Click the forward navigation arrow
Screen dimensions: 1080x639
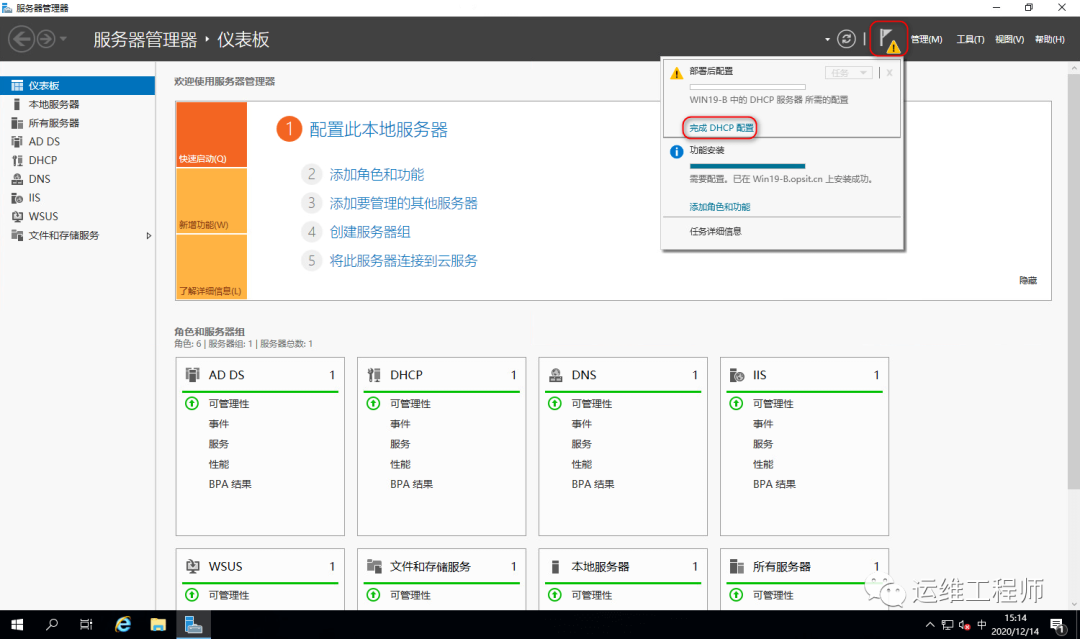[45, 39]
